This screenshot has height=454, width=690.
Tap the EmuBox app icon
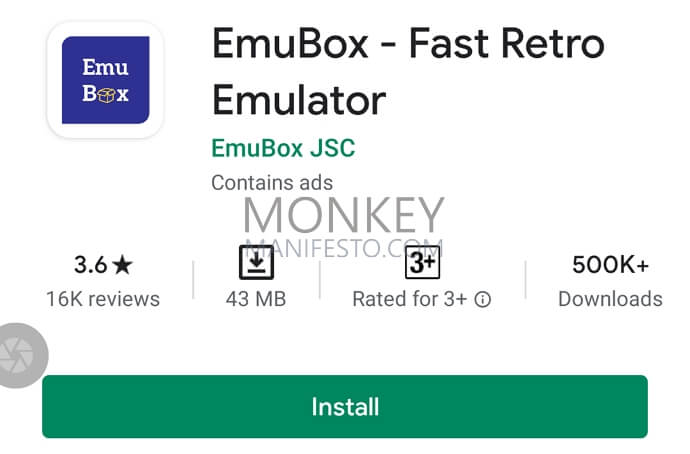point(105,80)
